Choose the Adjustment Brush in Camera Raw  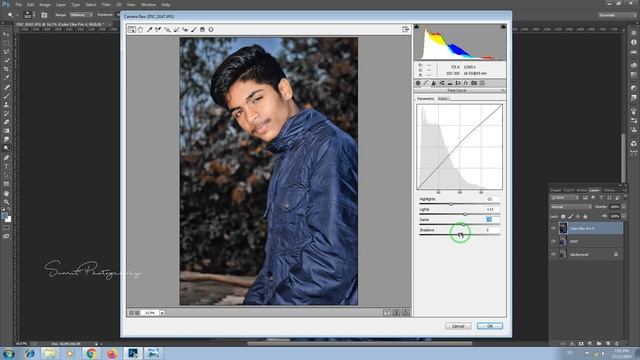[194, 29]
